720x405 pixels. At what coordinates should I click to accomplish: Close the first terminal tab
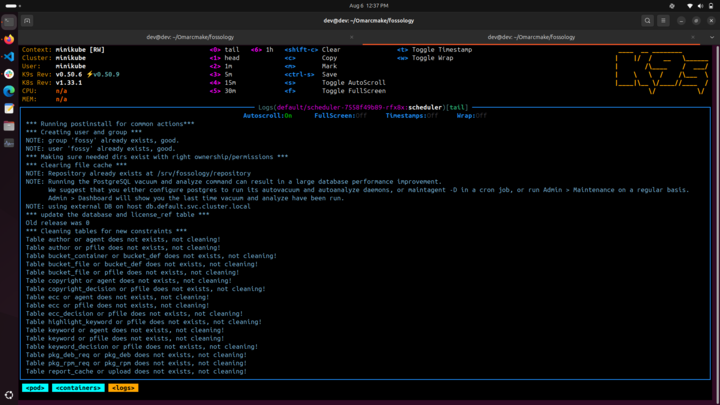(352, 37)
